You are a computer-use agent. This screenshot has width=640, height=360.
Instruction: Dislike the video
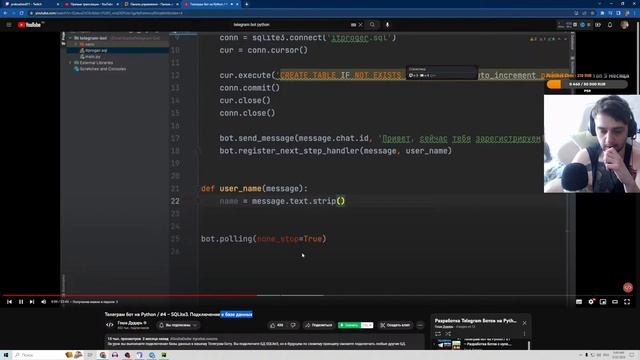tap(293, 325)
